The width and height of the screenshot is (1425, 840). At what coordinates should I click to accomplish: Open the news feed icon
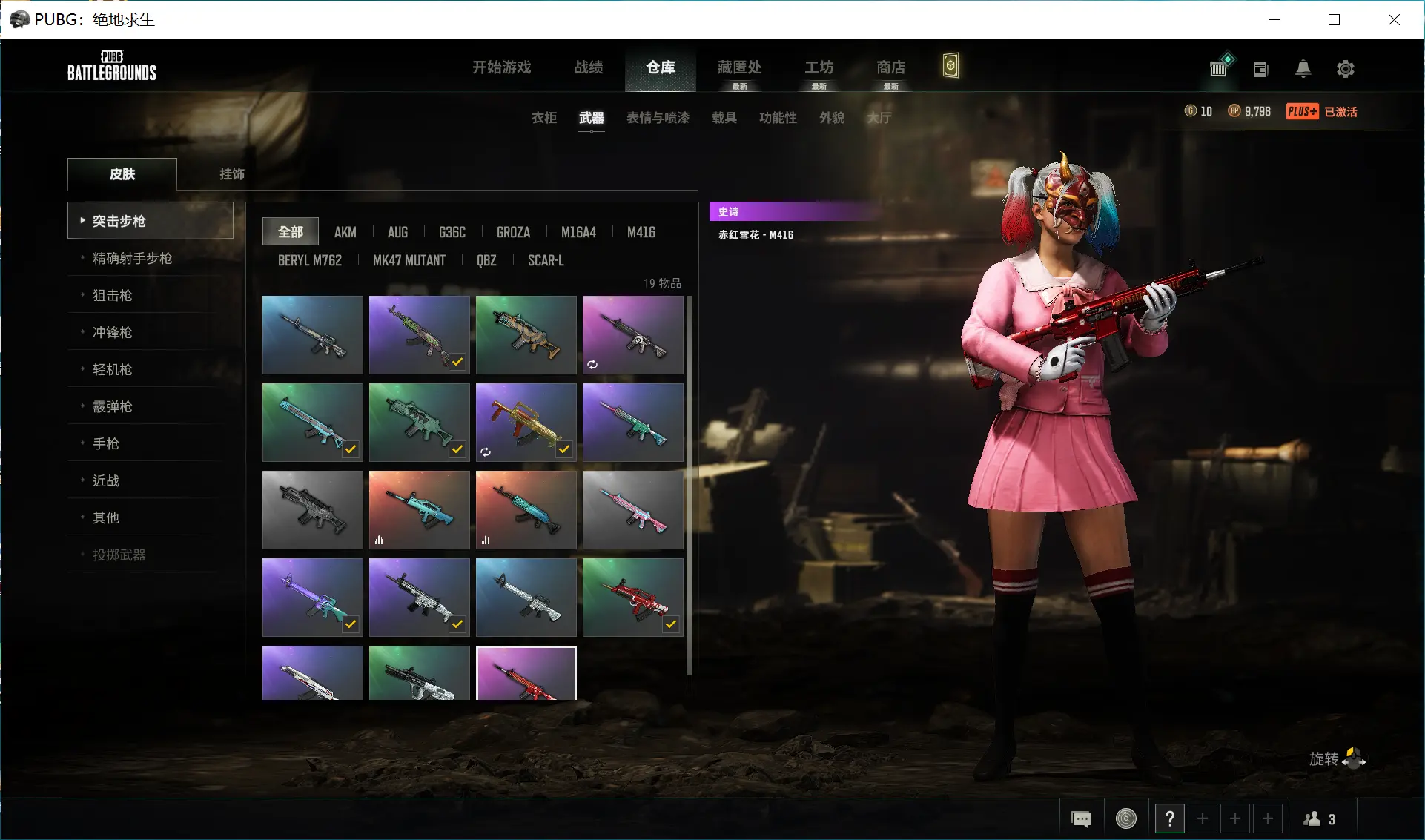point(1260,69)
